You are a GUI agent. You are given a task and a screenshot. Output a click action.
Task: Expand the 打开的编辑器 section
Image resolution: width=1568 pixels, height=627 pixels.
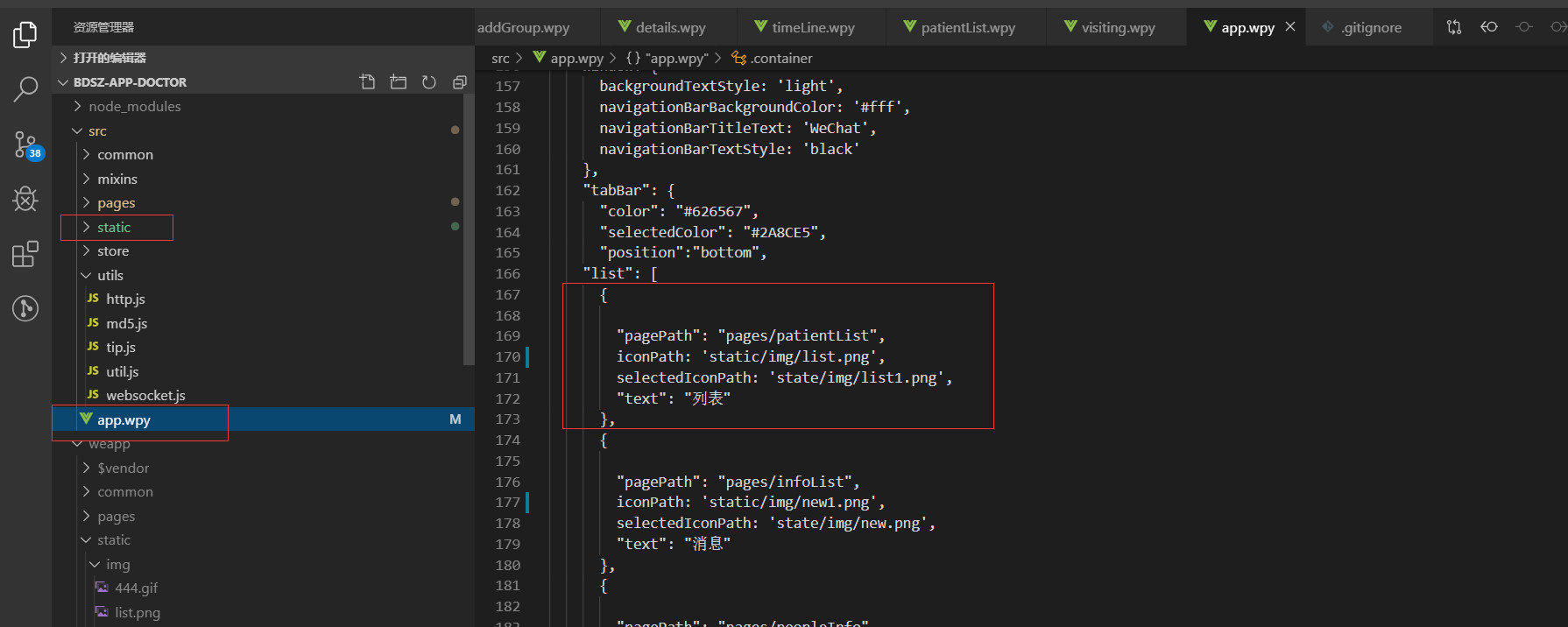(109, 58)
